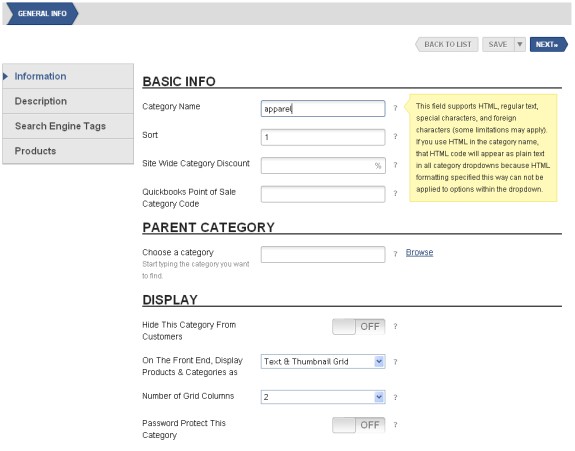Click the General Info step header

click(x=42, y=14)
